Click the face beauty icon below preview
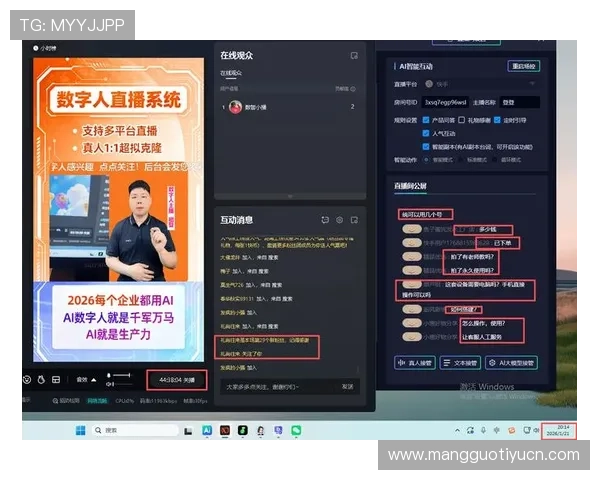This screenshot has height=480, width=600. pyautogui.click(x=27, y=380)
